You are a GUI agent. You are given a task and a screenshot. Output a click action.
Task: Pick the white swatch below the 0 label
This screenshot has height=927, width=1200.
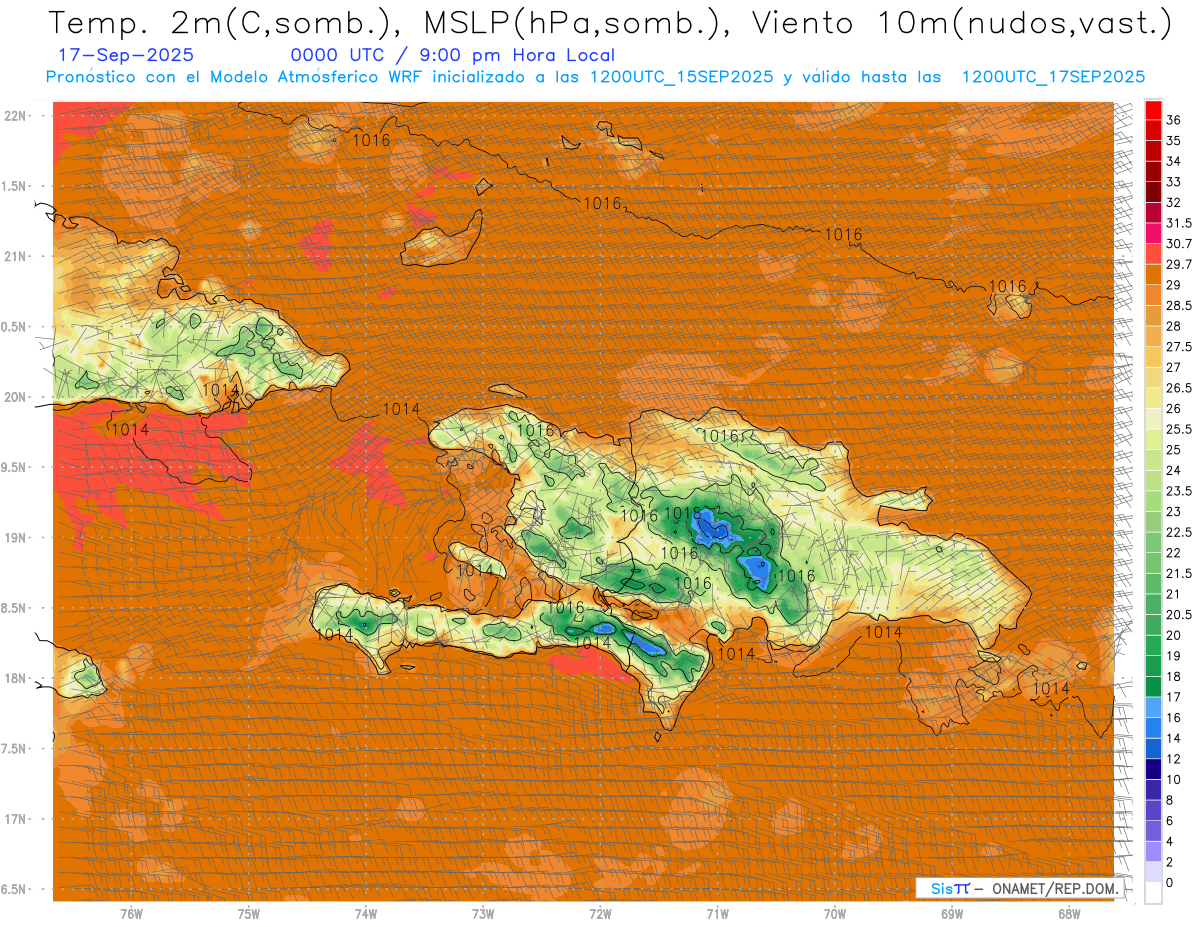[x=1153, y=893]
